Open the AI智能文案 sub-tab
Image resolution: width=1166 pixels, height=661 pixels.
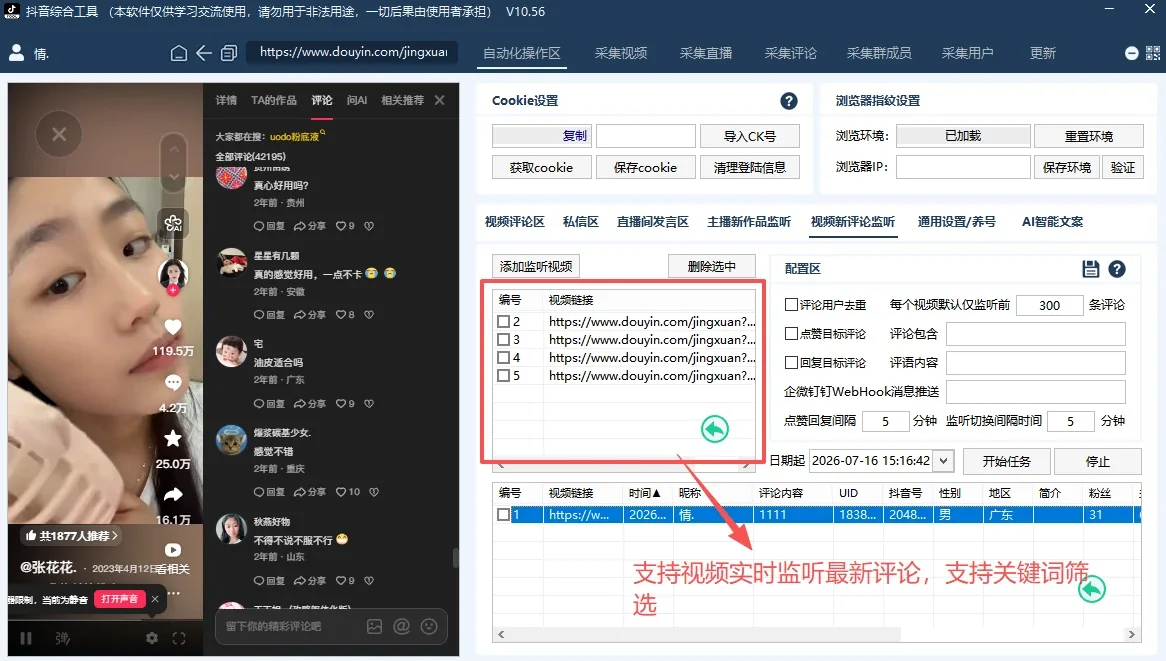tap(1052, 222)
